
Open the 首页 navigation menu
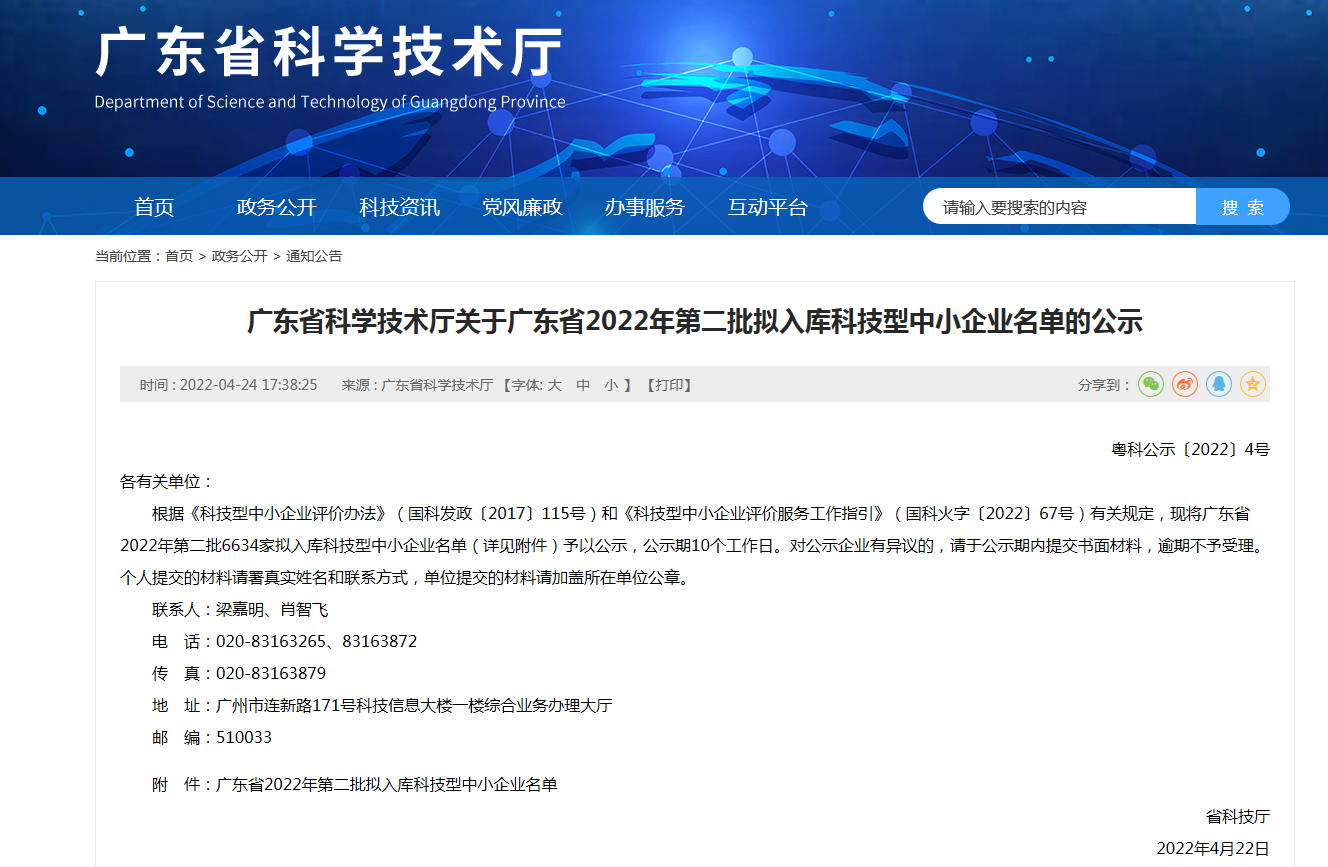coord(154,207)
